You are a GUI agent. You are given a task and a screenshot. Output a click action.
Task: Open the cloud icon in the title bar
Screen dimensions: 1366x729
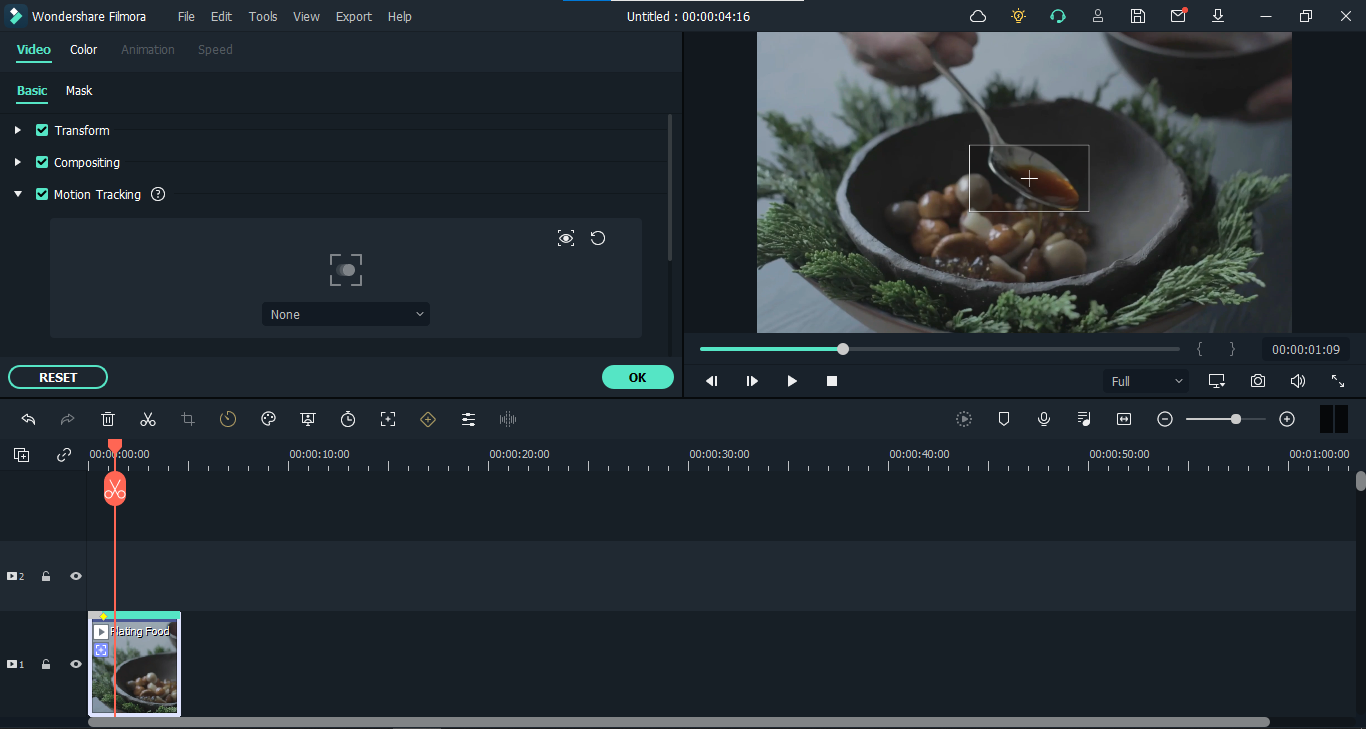click(978, 16)
